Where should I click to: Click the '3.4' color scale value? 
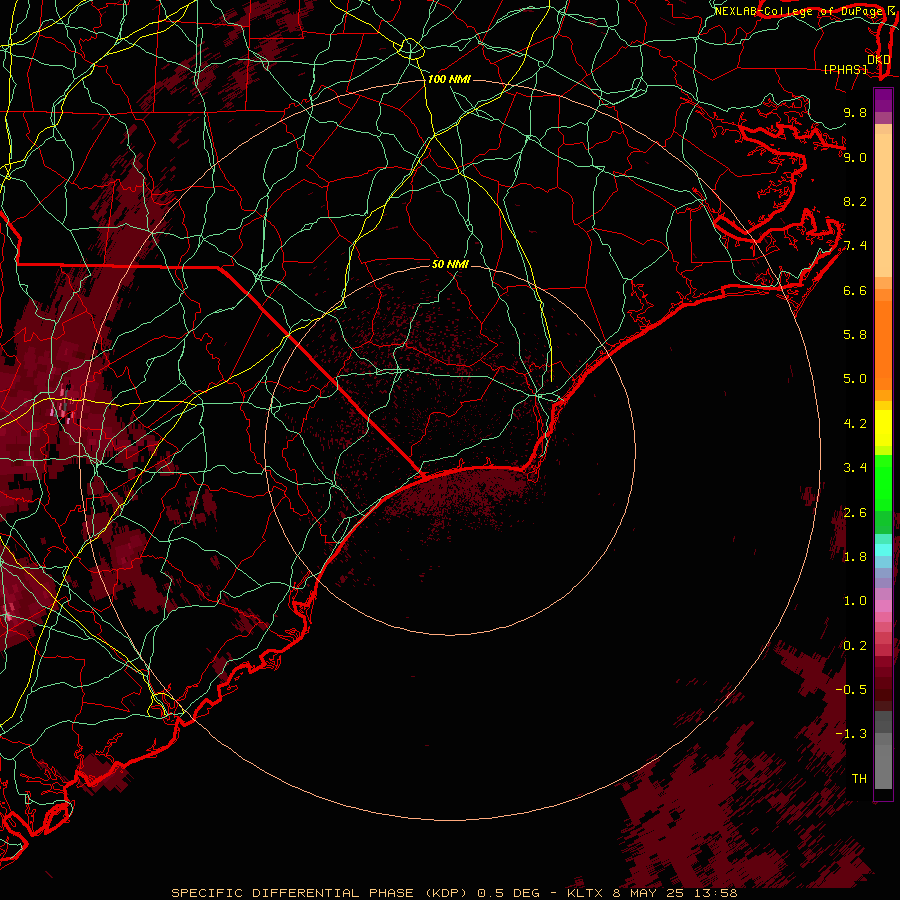pos(855,467)
